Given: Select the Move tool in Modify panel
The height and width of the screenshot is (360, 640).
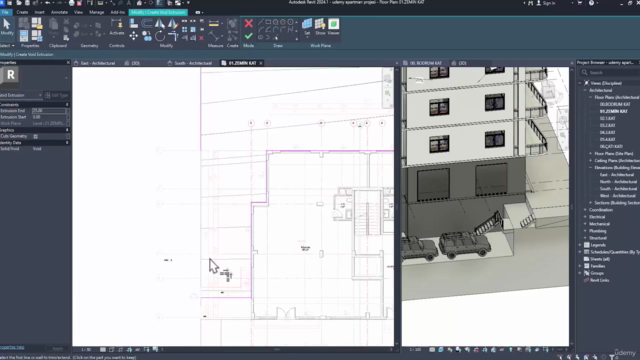Looking at the screenshot, I should 133,37.
